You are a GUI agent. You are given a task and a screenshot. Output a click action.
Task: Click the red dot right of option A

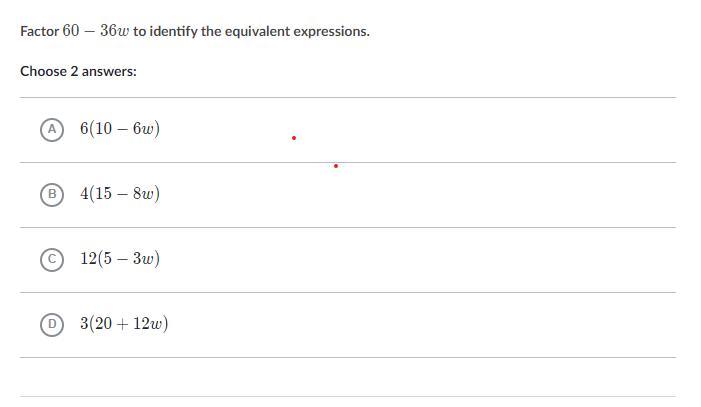click(x=293, y=138)
